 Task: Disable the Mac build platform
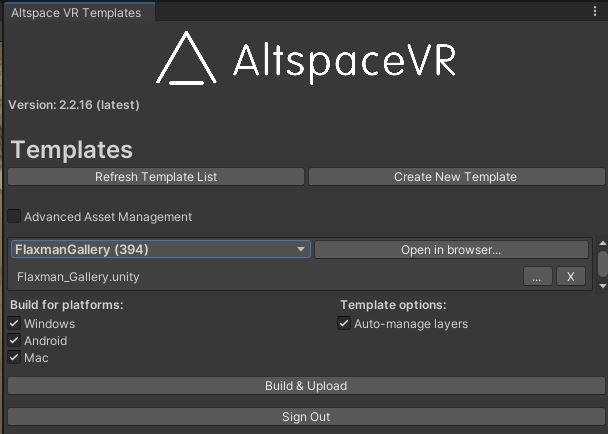pos(14,357)
